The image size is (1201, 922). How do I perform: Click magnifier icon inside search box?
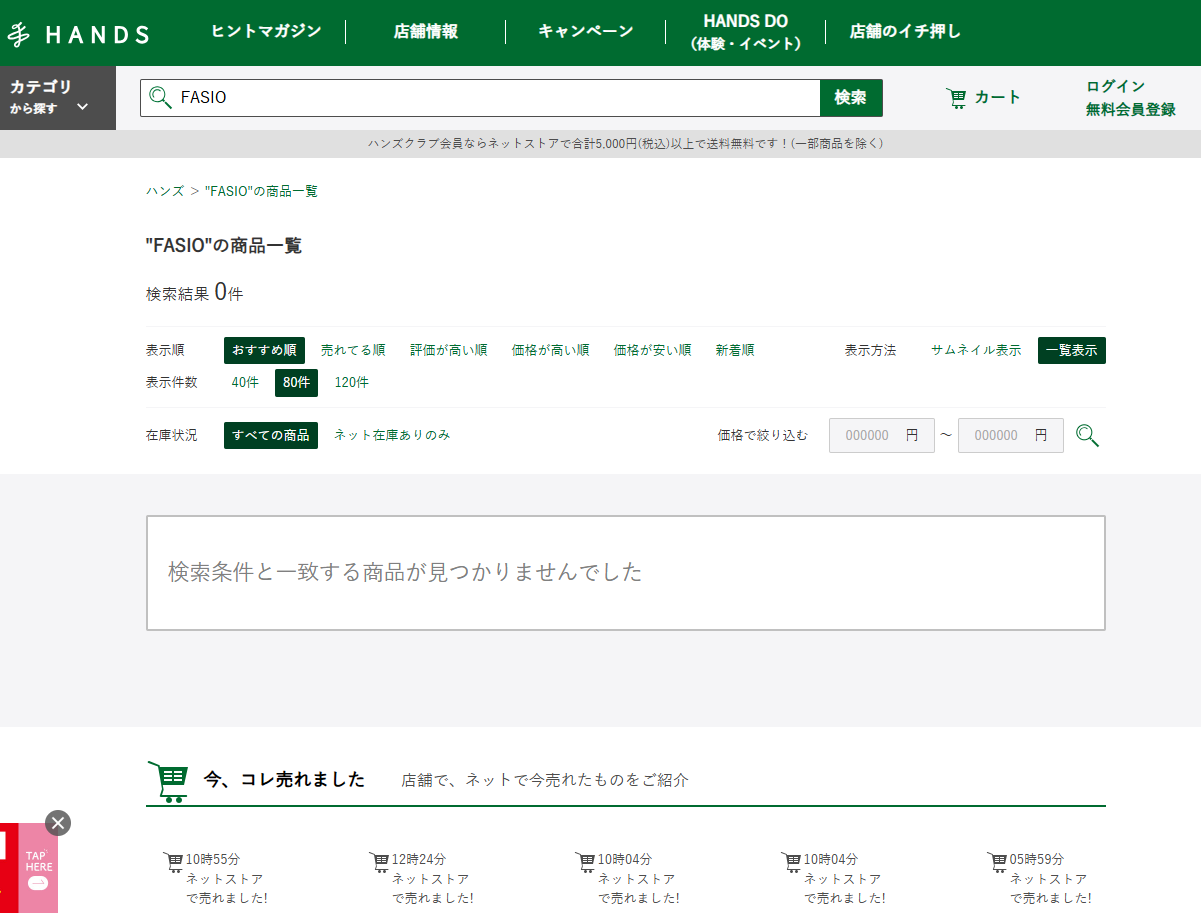click(x=160, y=98)
